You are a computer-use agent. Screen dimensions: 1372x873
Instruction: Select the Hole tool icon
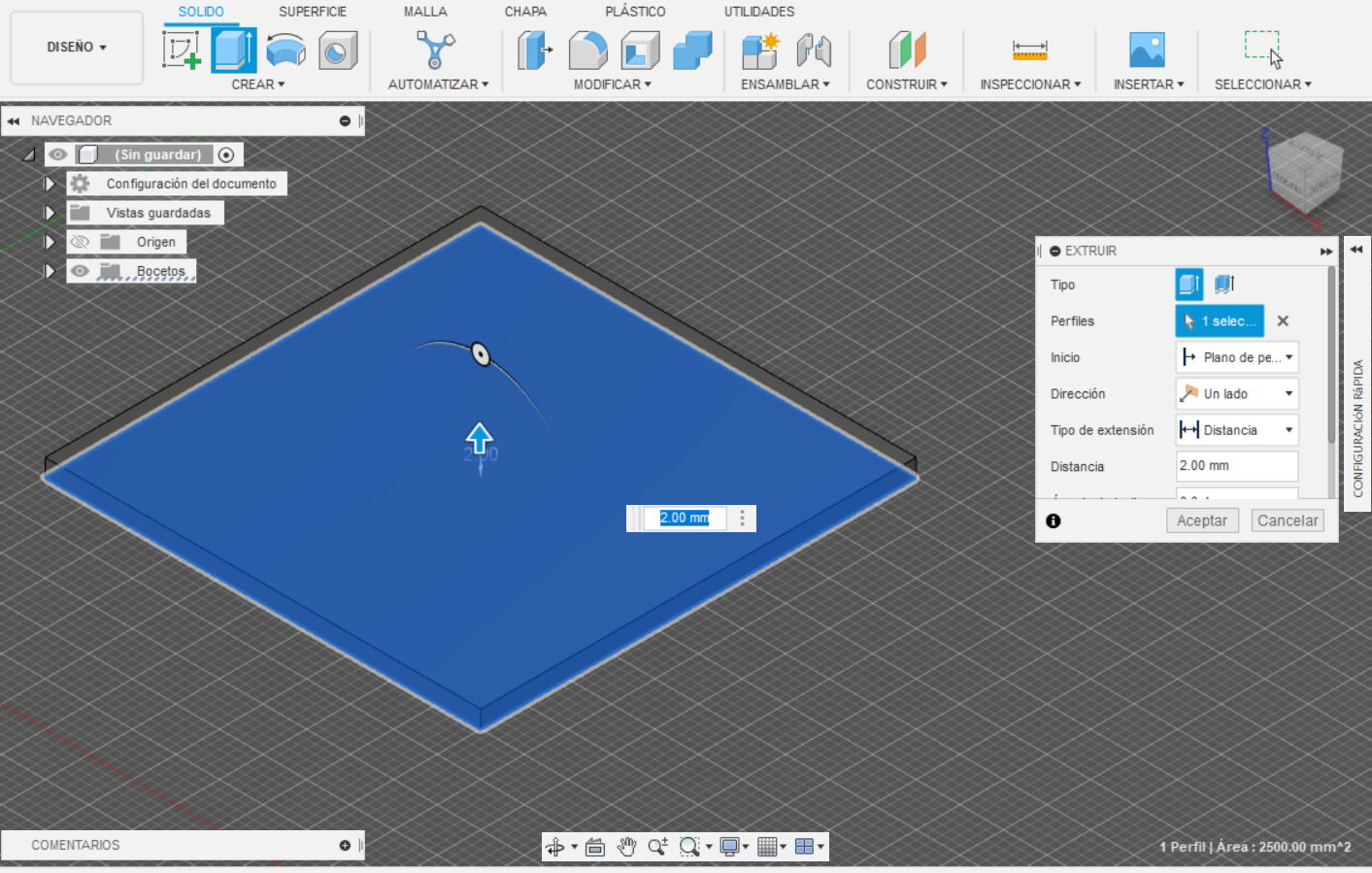point(338,50)
